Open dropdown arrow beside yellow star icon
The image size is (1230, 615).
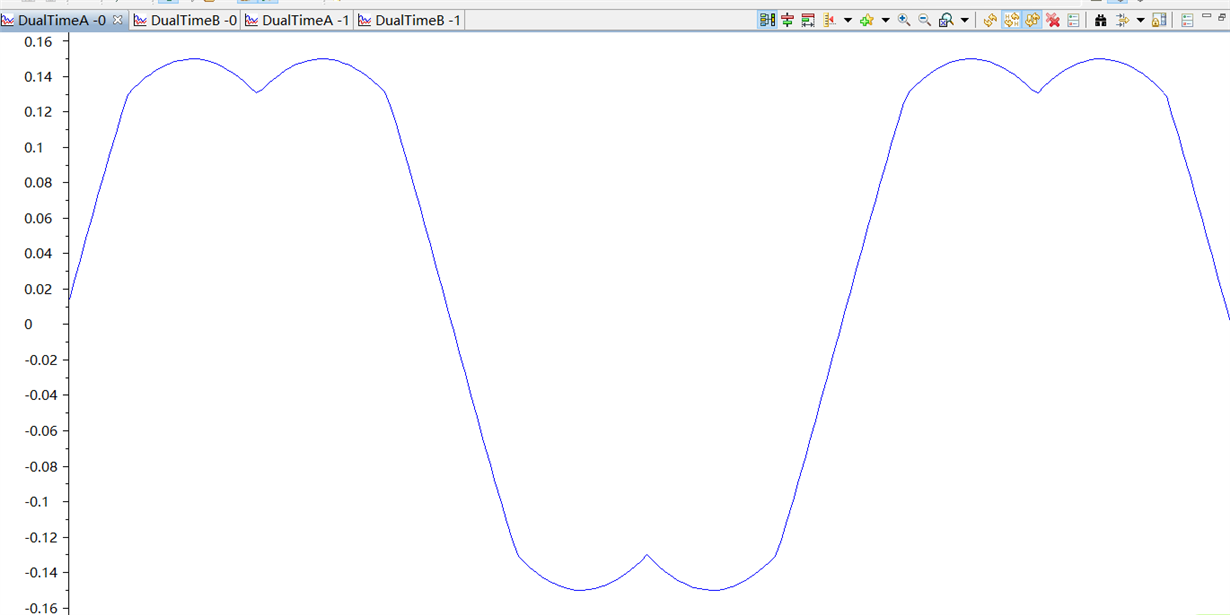point(885,20)
